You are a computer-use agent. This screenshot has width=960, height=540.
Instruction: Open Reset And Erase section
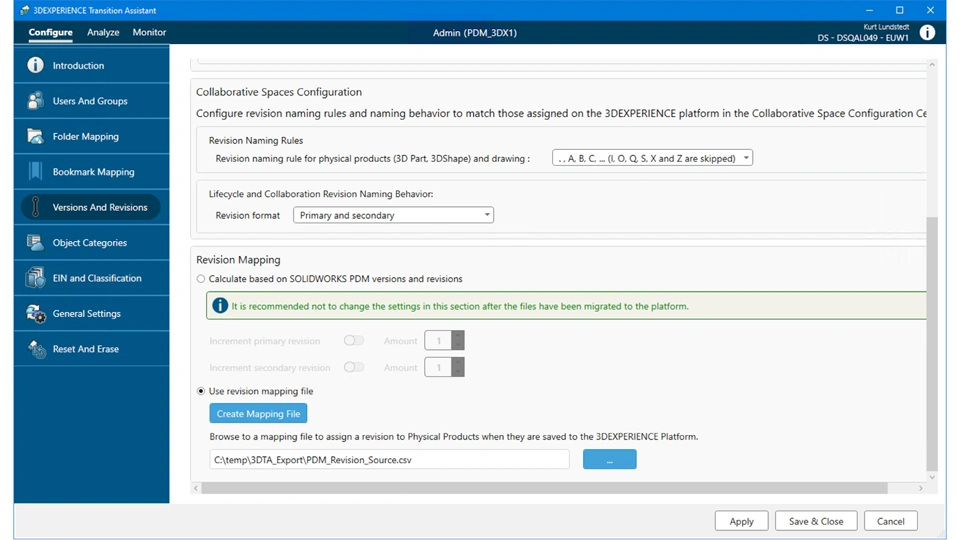(x=91, y=349)
